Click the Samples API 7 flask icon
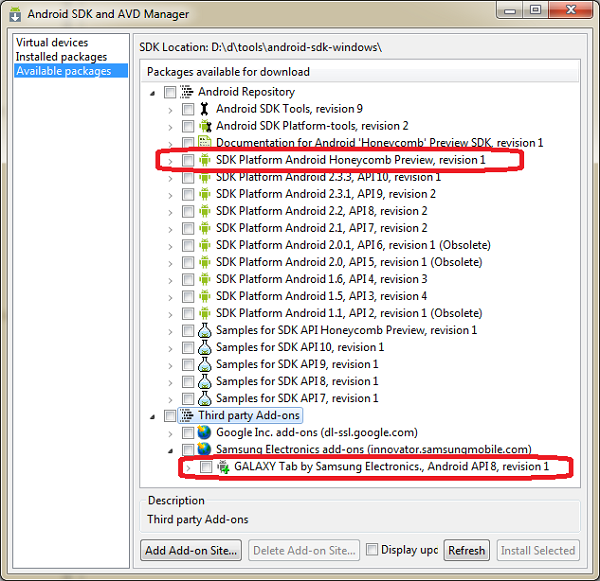 205,398
